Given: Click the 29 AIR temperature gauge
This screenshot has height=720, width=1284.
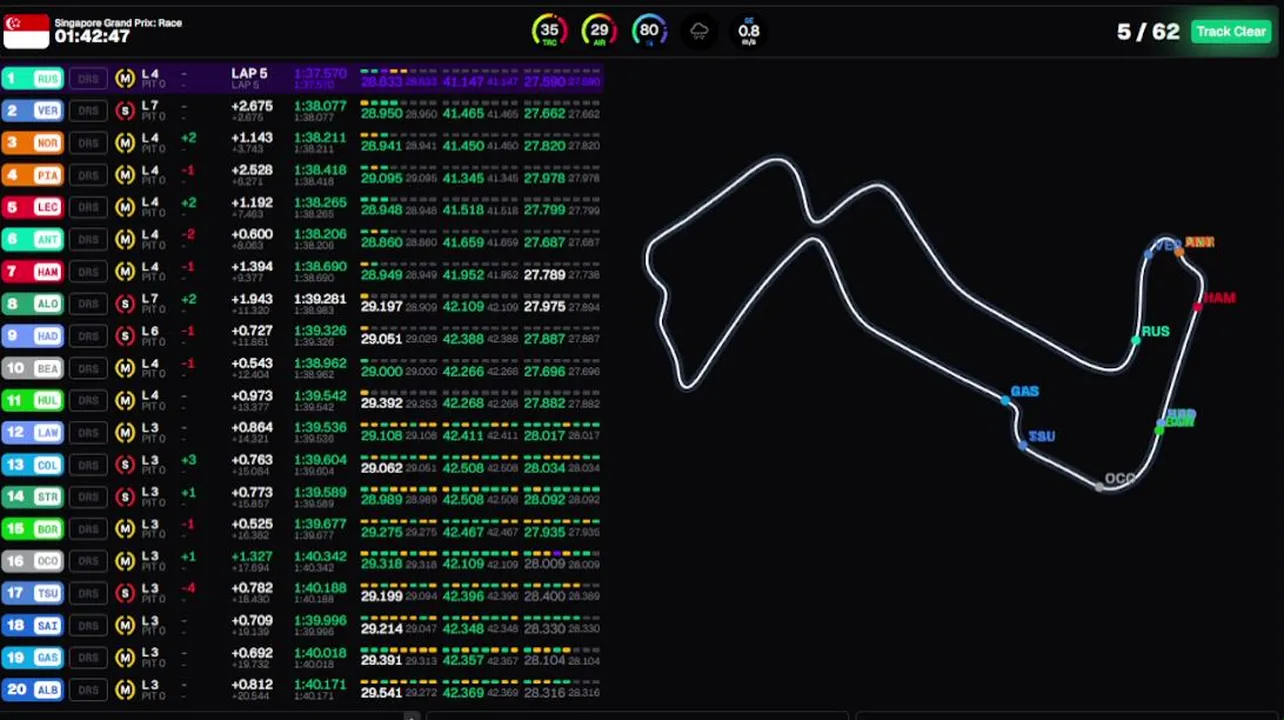Looking at the screenshot, I should pyautogui.click(x=599, y=31).
